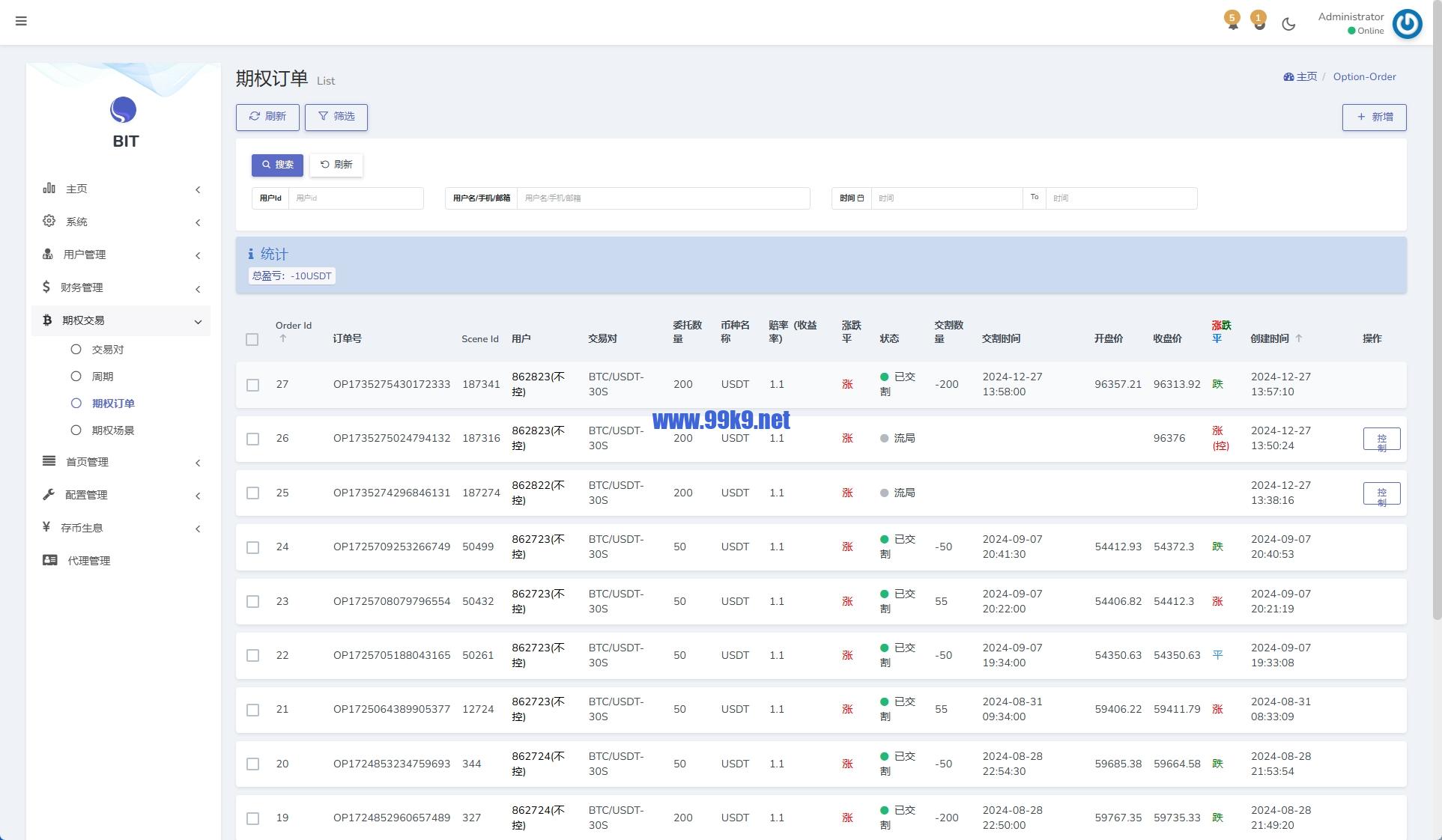Check the box for order 26
This screenshot has height=840, width=1442.
253,439
